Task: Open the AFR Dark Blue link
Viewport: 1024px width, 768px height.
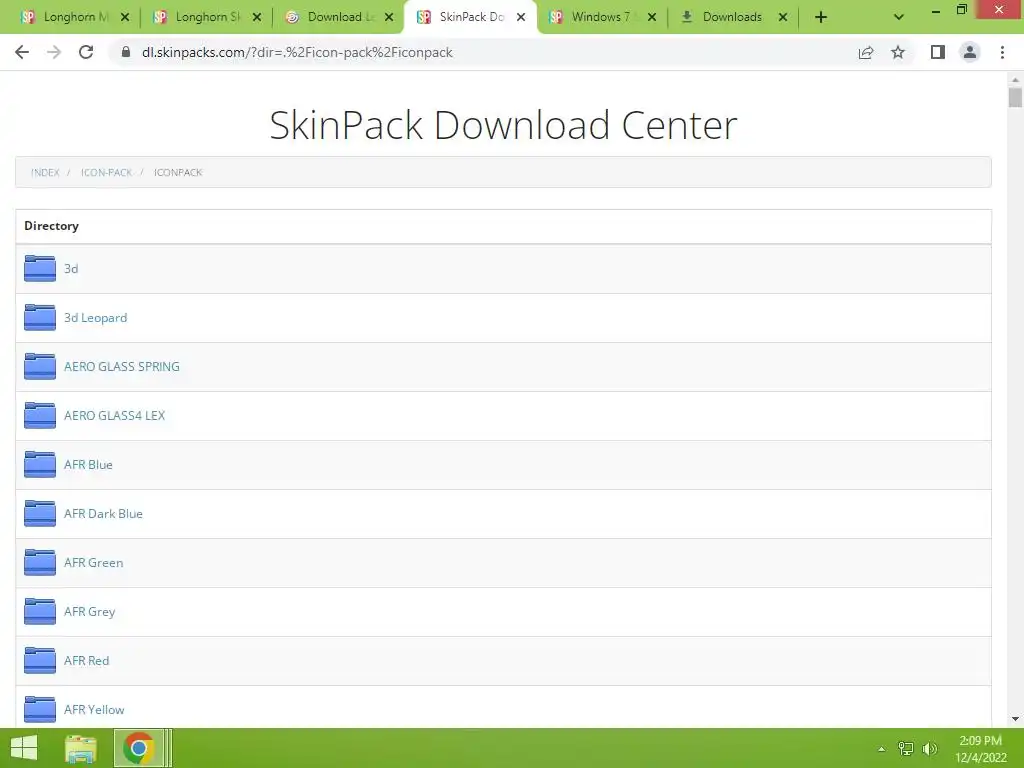Action: [103, 513]
